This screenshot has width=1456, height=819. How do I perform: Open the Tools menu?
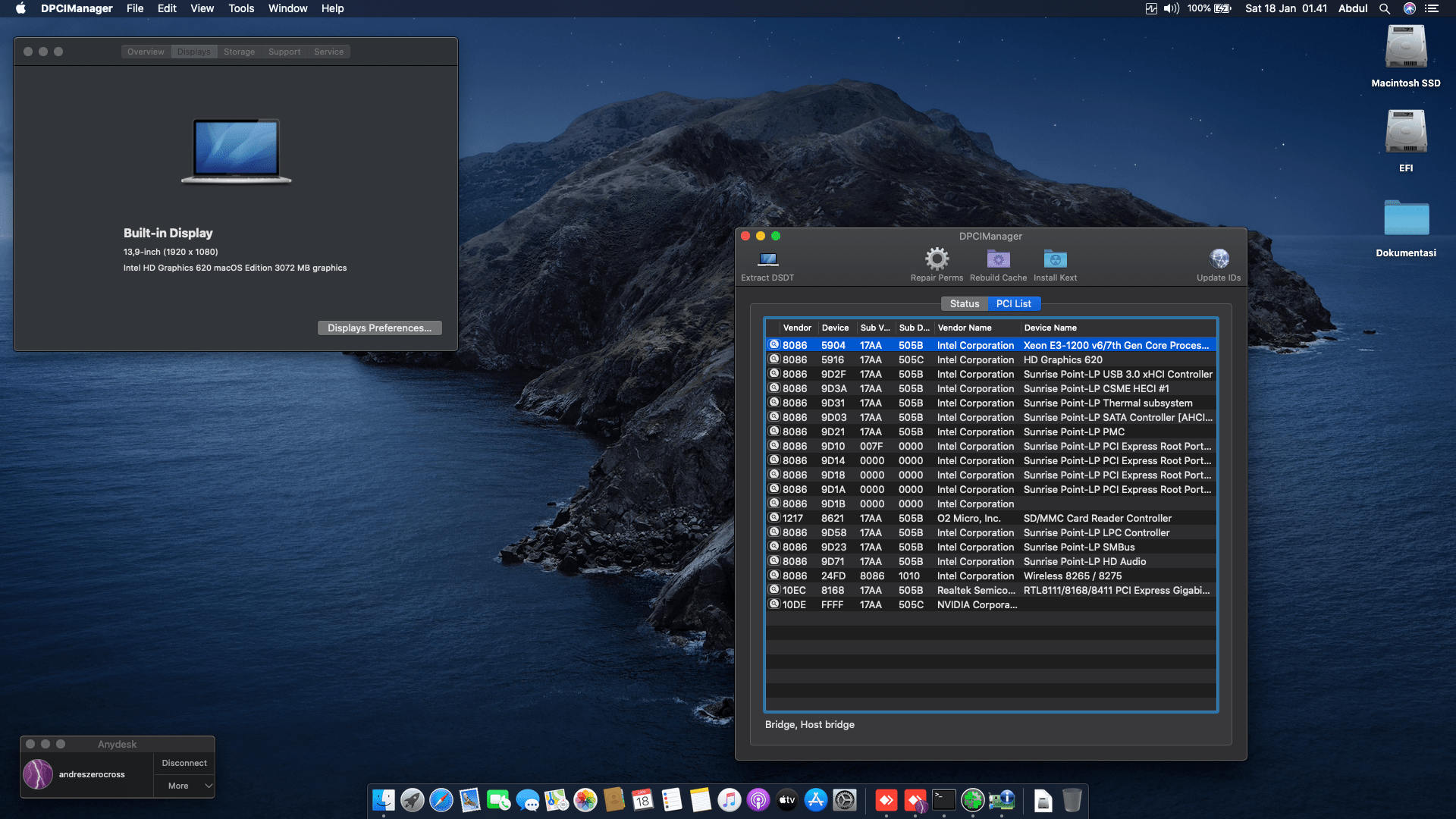pyautogui.click(x=241, y=8)
